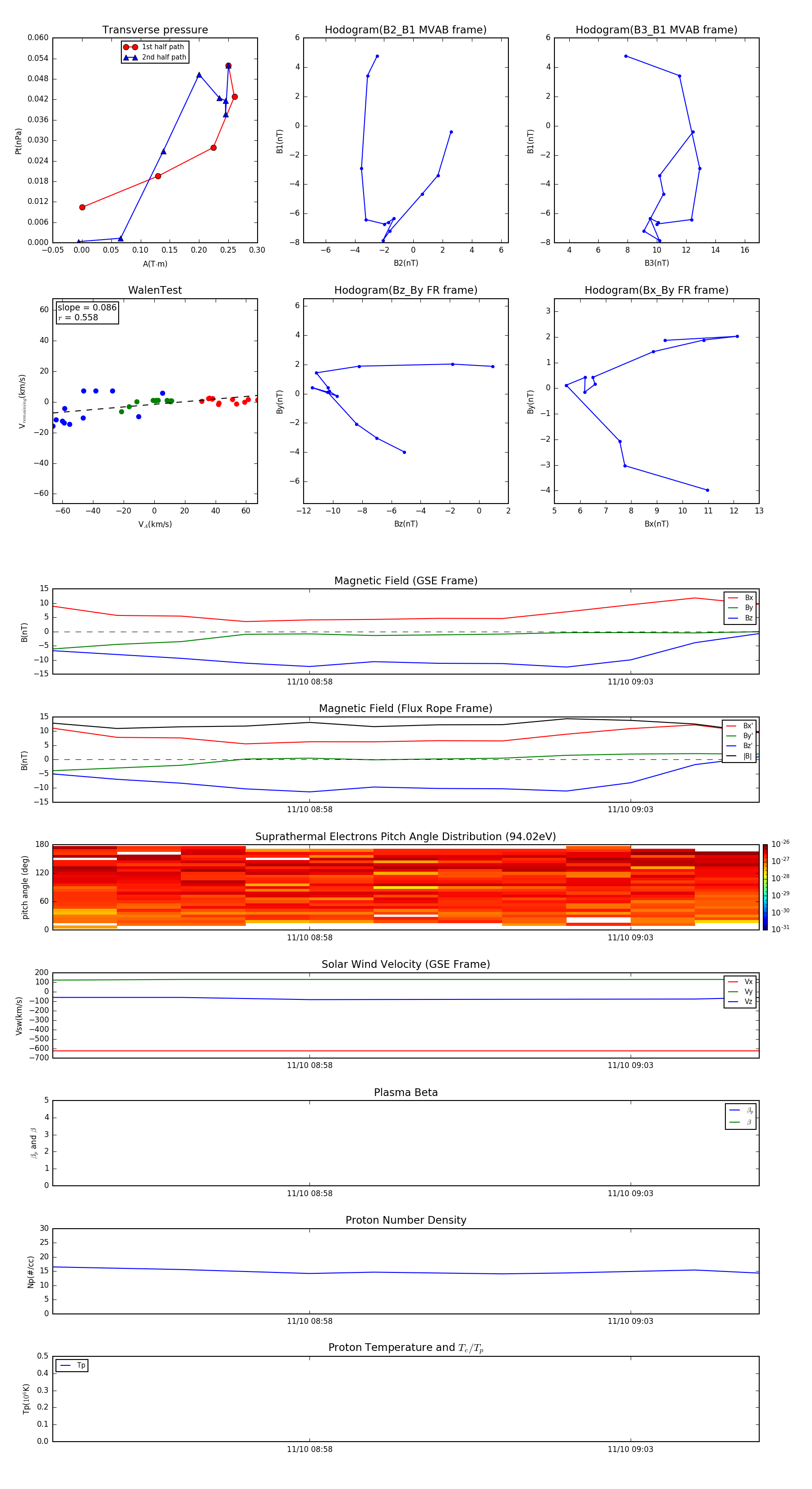Screen dimensions: 812x1489
Task: Click the Bx(nT) axis label under hodogram
Action: [x=656, y=524]
